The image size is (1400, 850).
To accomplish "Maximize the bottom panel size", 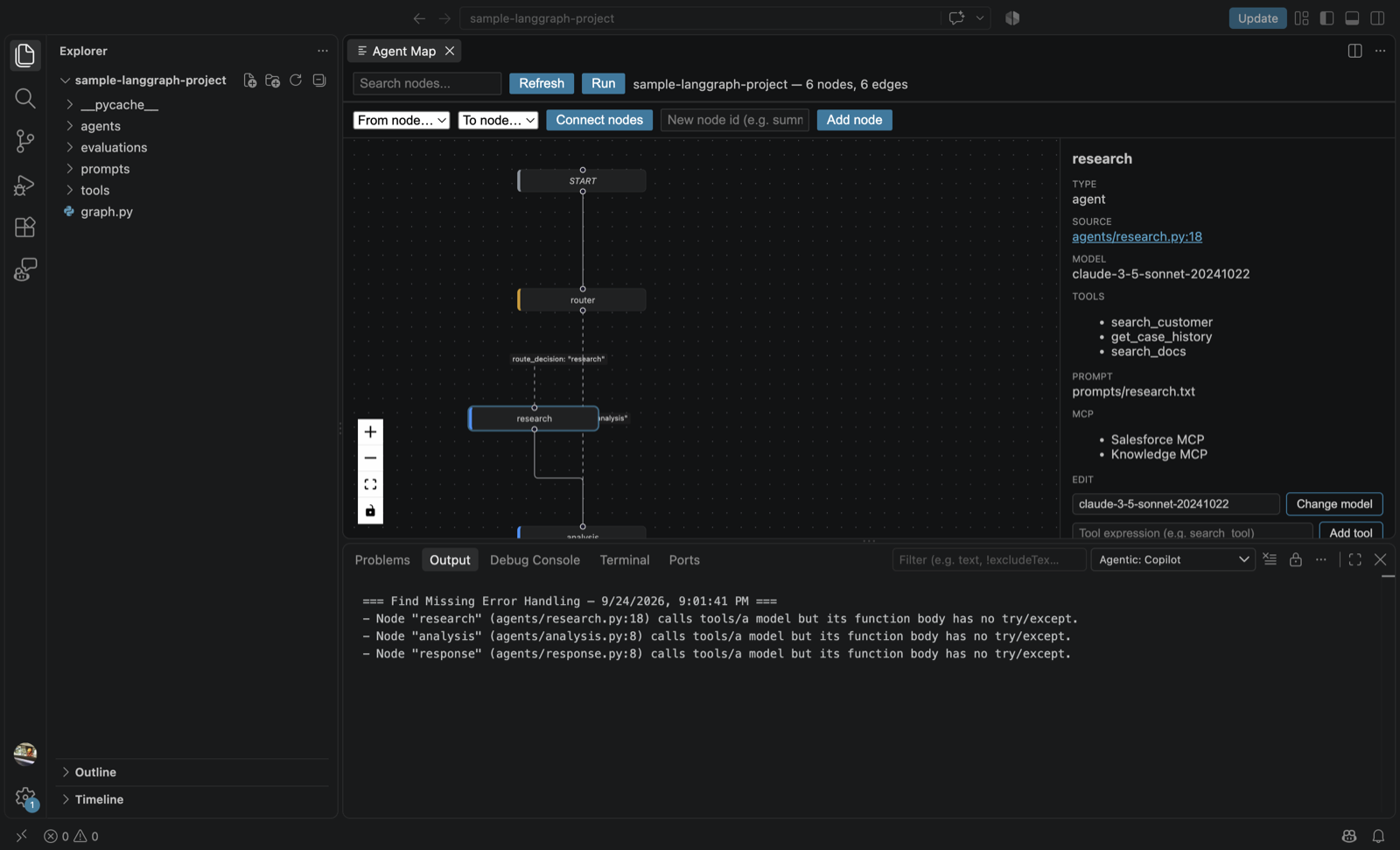I will 1354,559.
